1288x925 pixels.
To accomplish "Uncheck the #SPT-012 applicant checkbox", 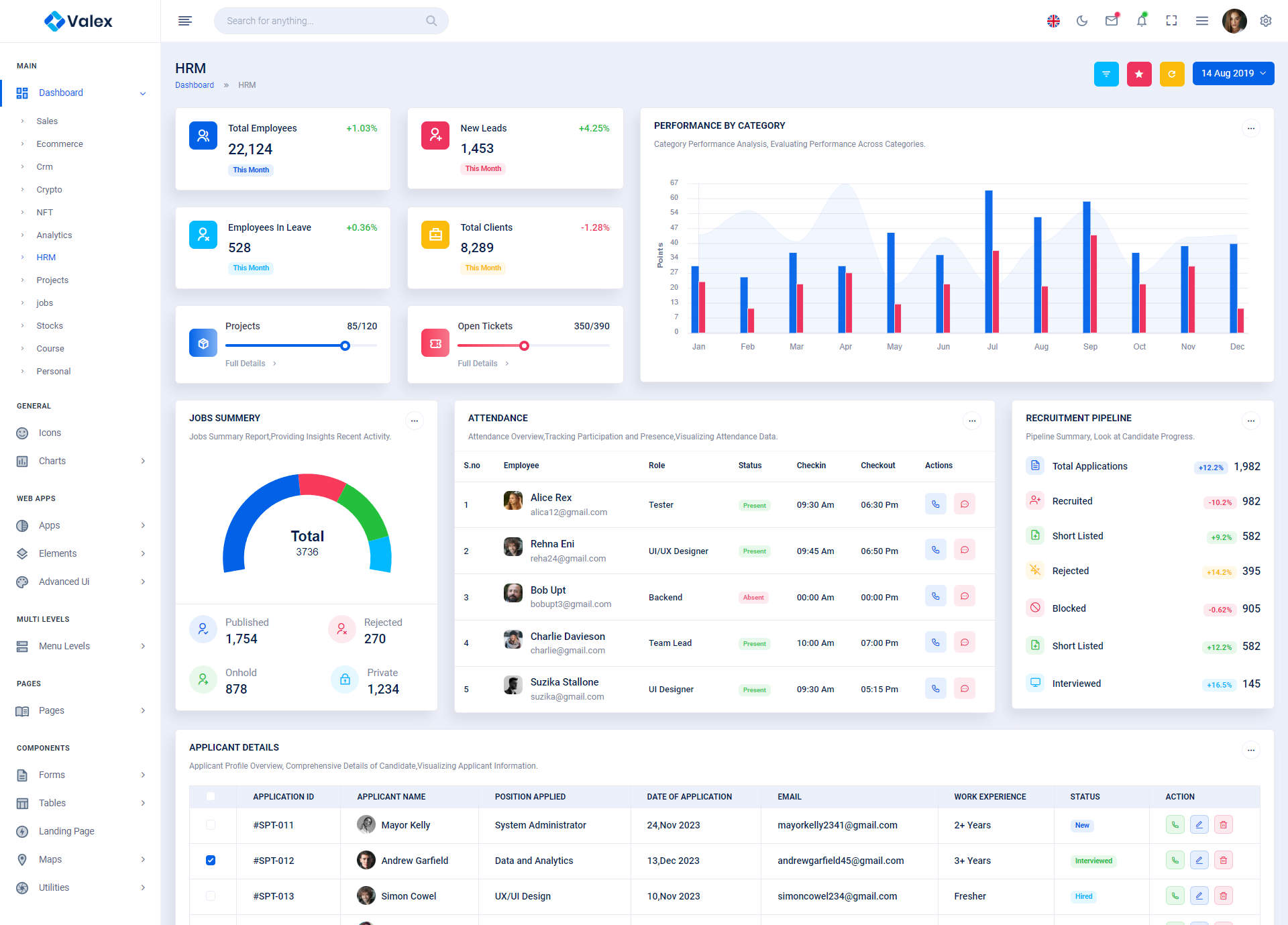I will point(211,861).
